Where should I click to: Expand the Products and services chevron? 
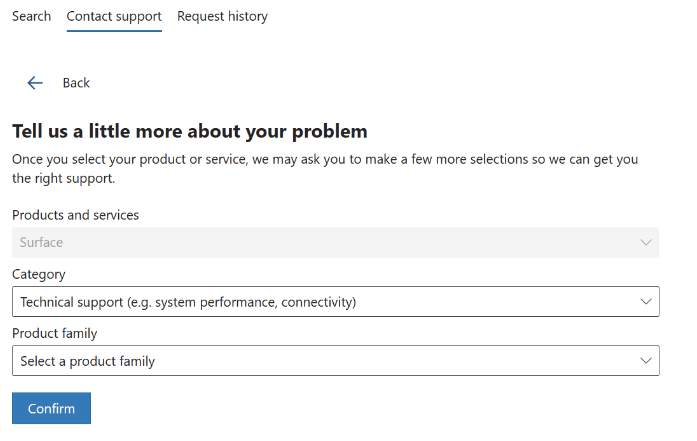[645, 242]
